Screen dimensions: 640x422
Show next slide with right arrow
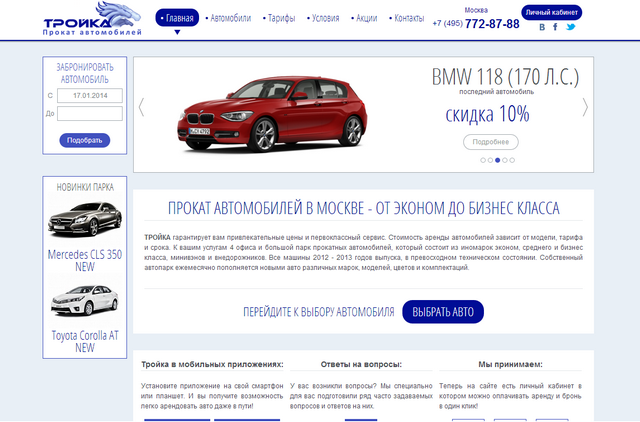[x=585, y=107]
